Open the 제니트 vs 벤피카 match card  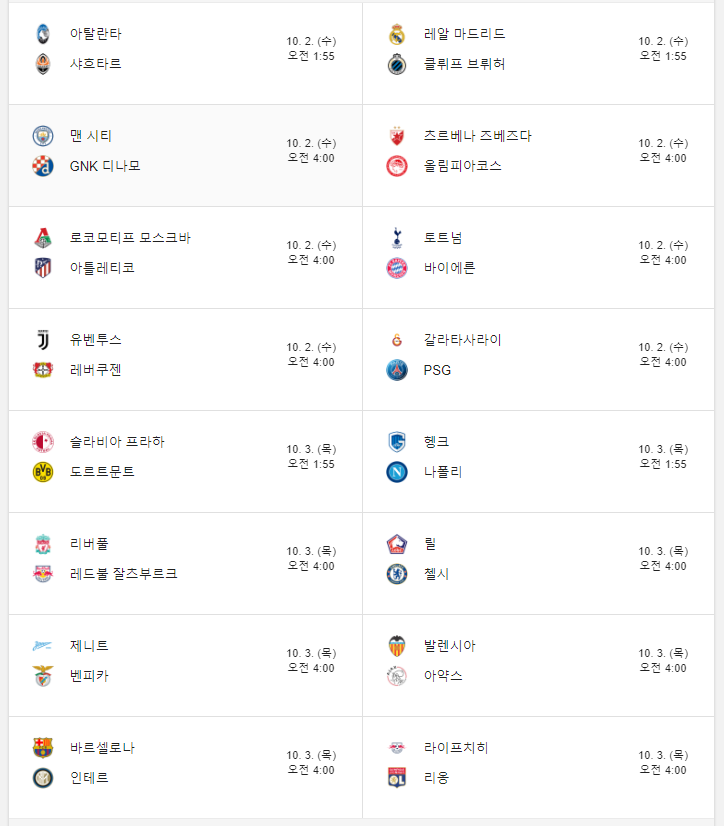[x=185, y=665]
